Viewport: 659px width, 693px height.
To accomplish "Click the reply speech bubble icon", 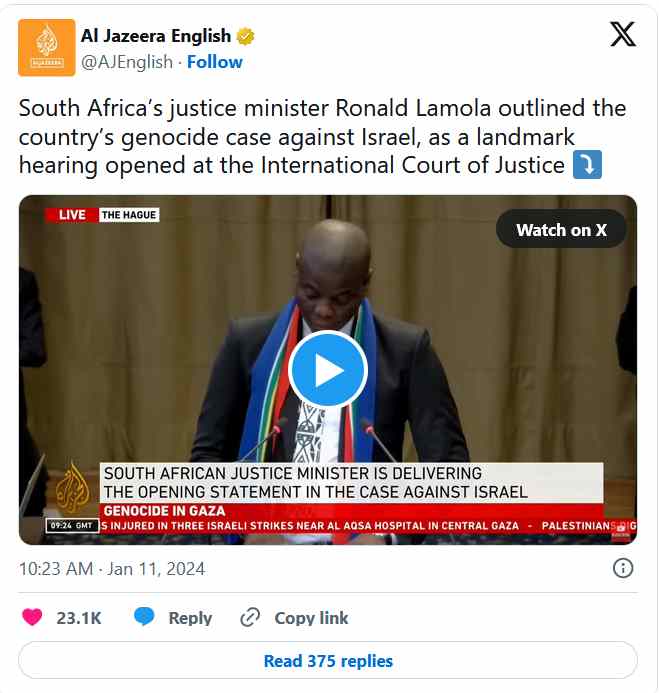I will (x=144, y=617).
